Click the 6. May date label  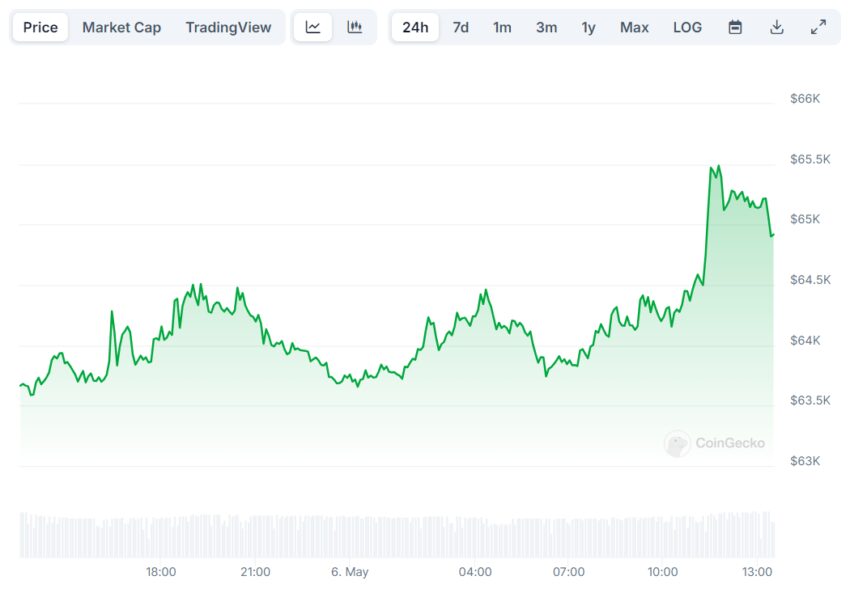(x=350, y=572)
